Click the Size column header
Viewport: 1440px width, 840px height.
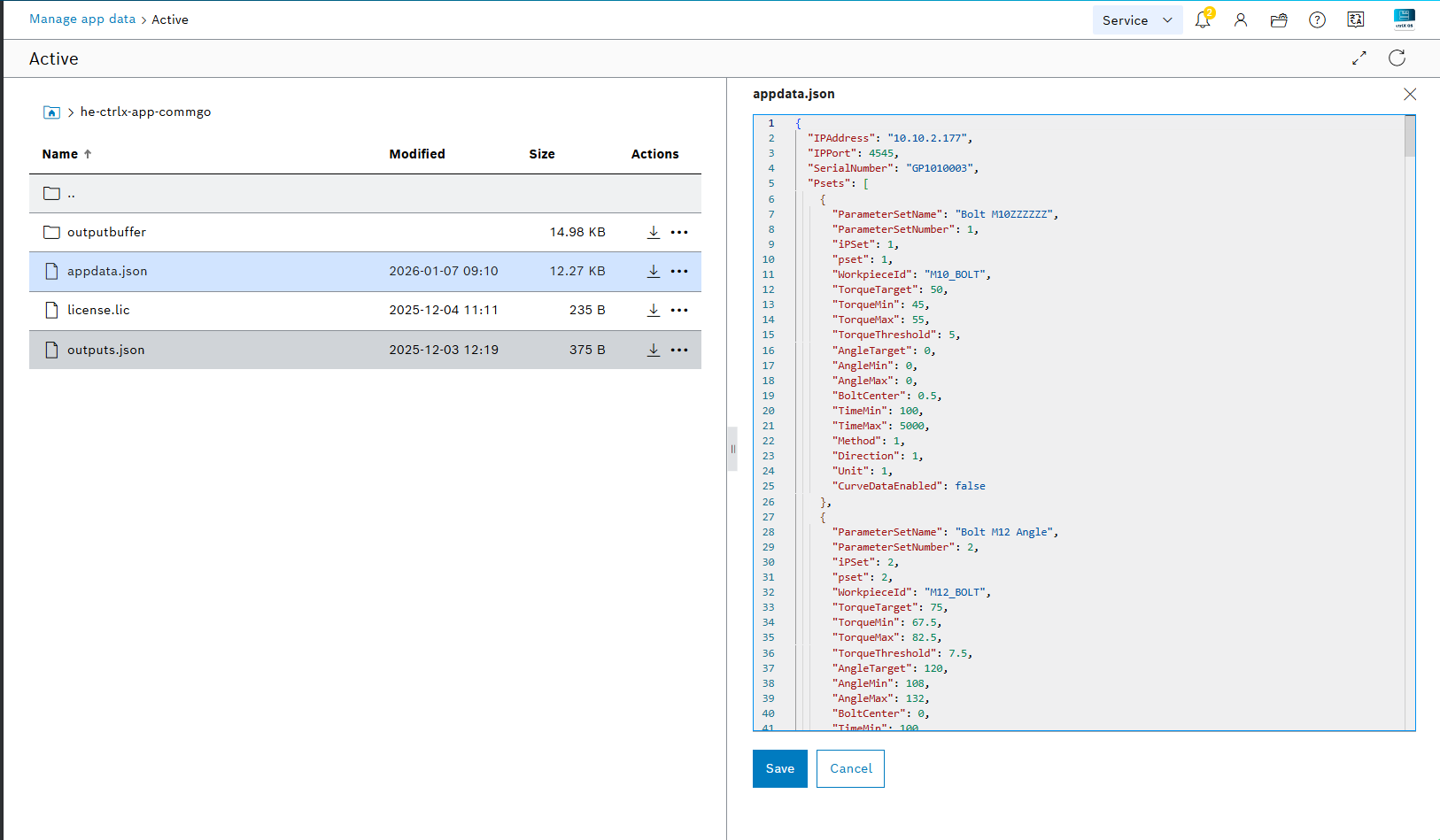point(542,154)
